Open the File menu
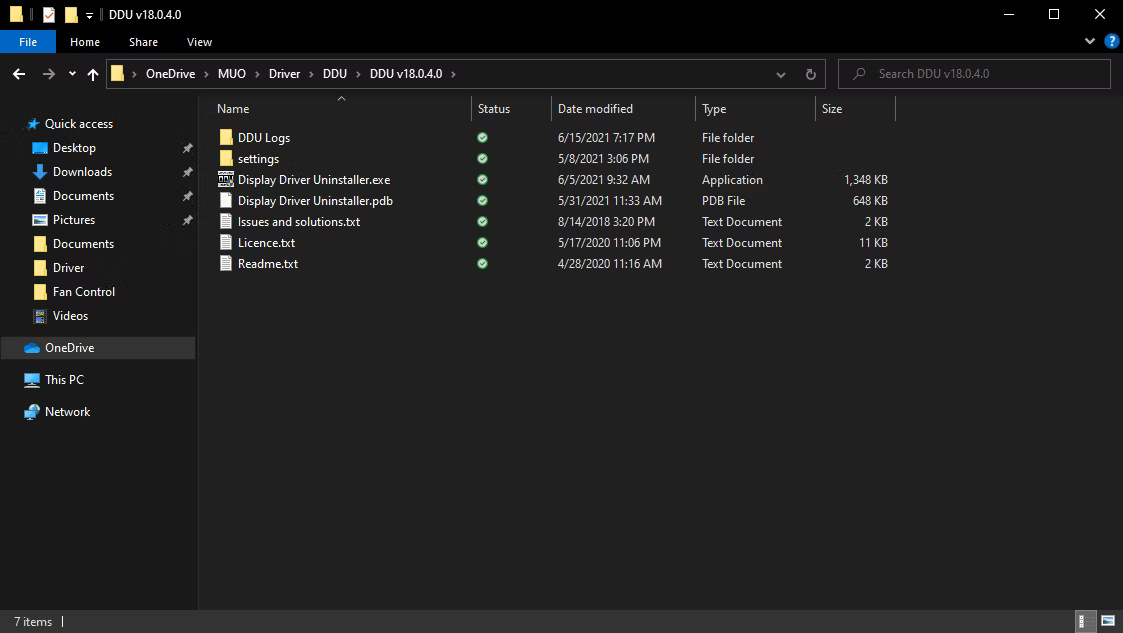The image size is (1123, 633). (28, 42)
